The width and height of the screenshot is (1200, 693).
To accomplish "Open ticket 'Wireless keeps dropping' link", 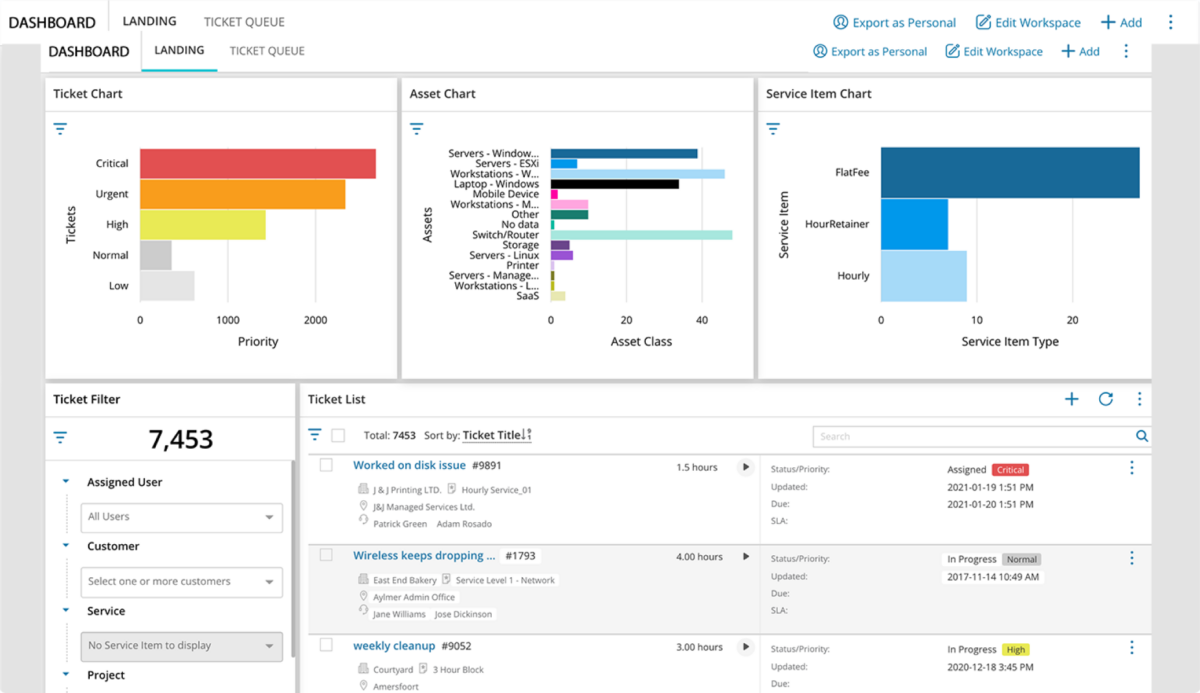I will (424, 555).
